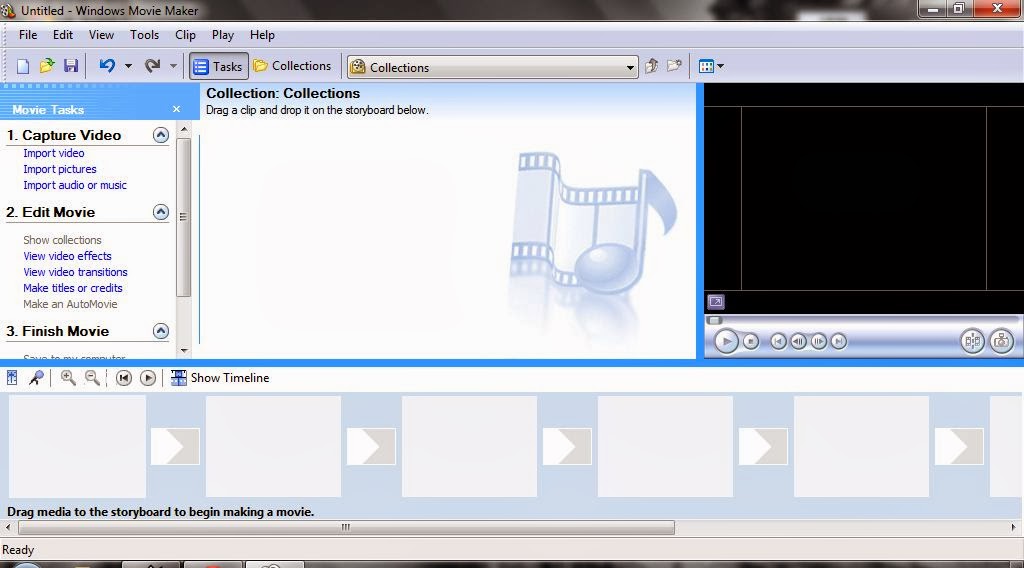Open the Edit menu
The width and height of the screenshot is (1024, 568).
tap(63, 35)
